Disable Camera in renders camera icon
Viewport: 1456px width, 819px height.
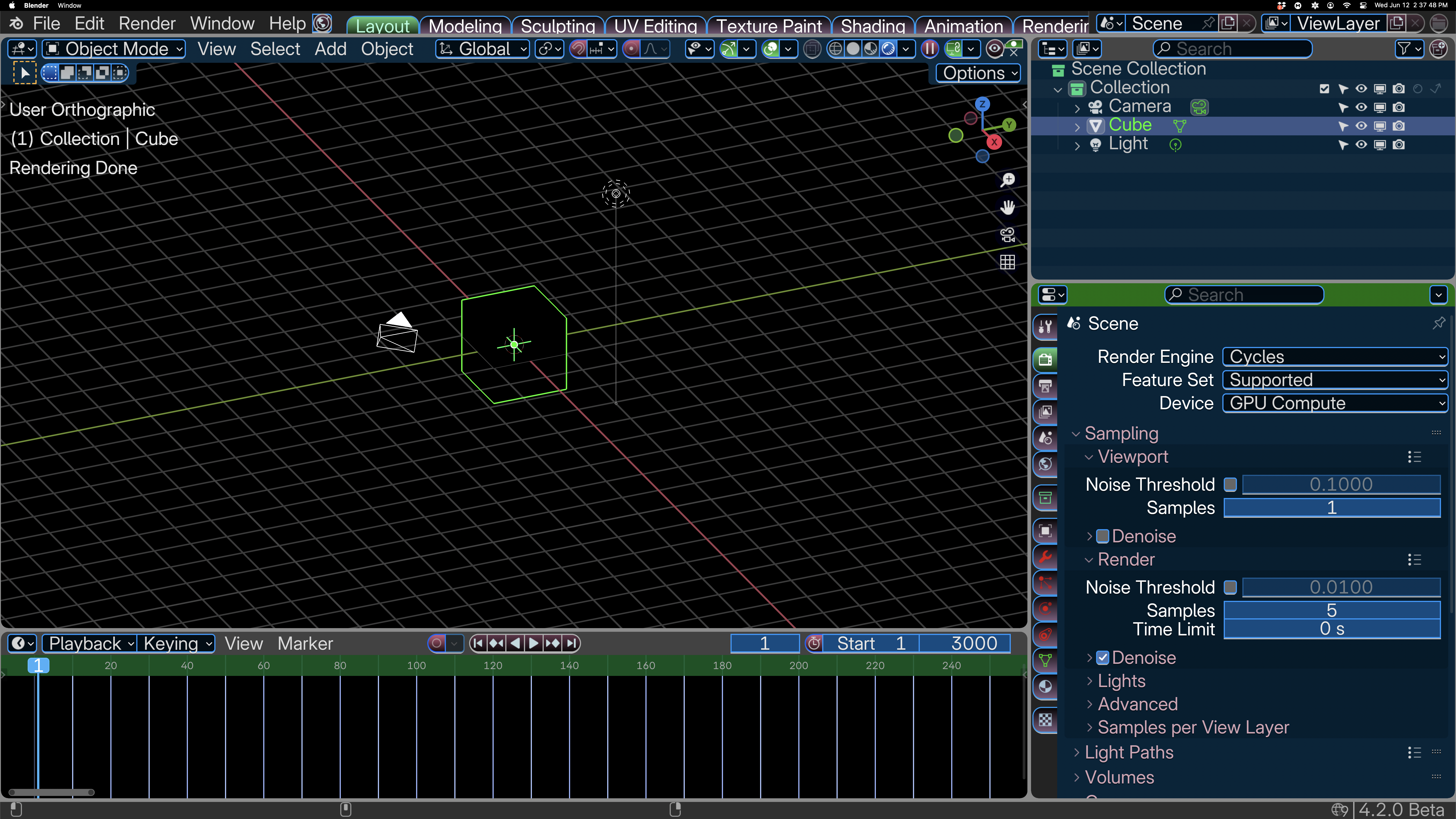click(1398, 107)
